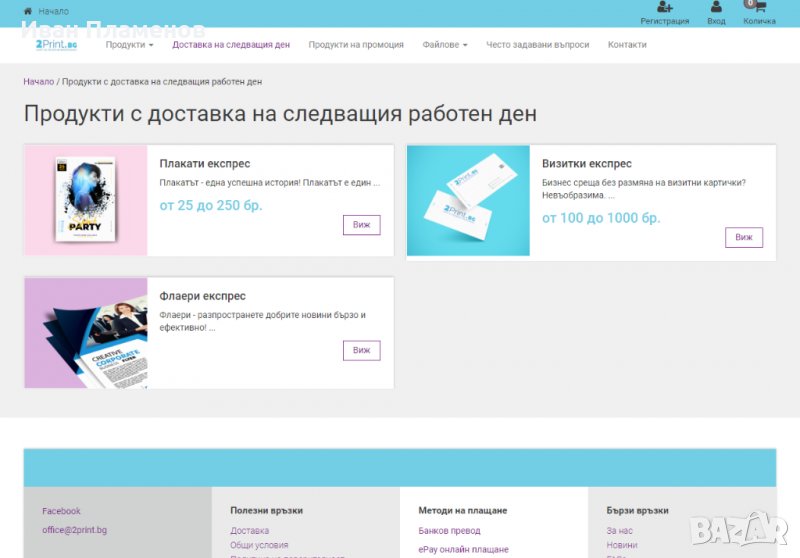This screenshot has width=800, height=558.
Task: Click the home icon beside Начало
Action: 28,11
